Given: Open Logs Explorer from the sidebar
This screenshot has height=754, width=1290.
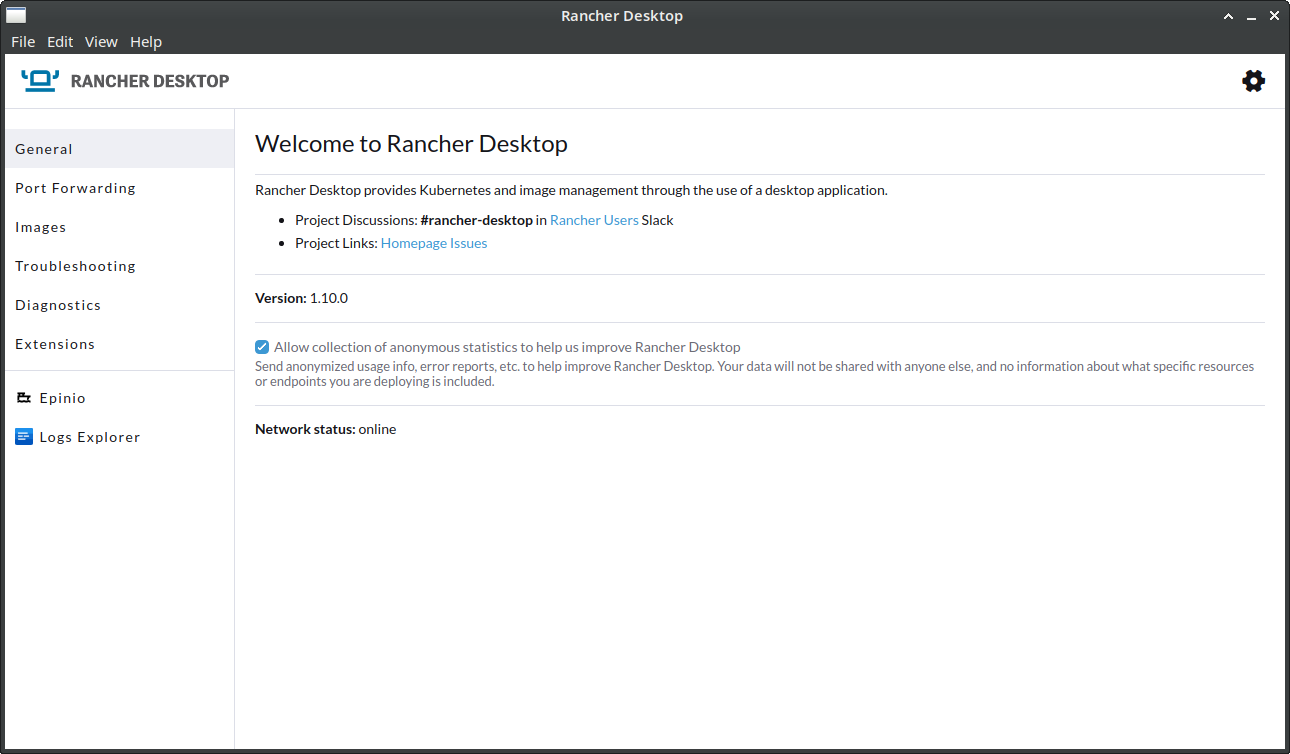Looking at the screenshot, I should click(90, 436).
